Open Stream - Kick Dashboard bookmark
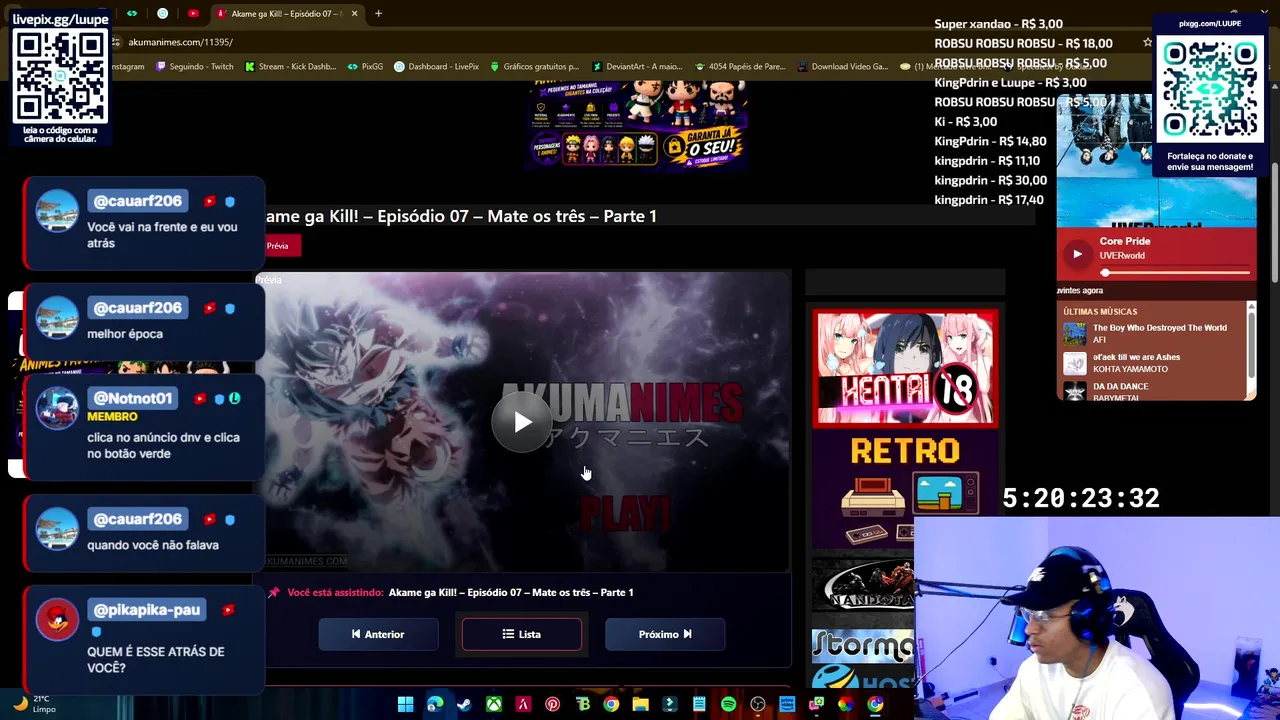 click(290, 67)
